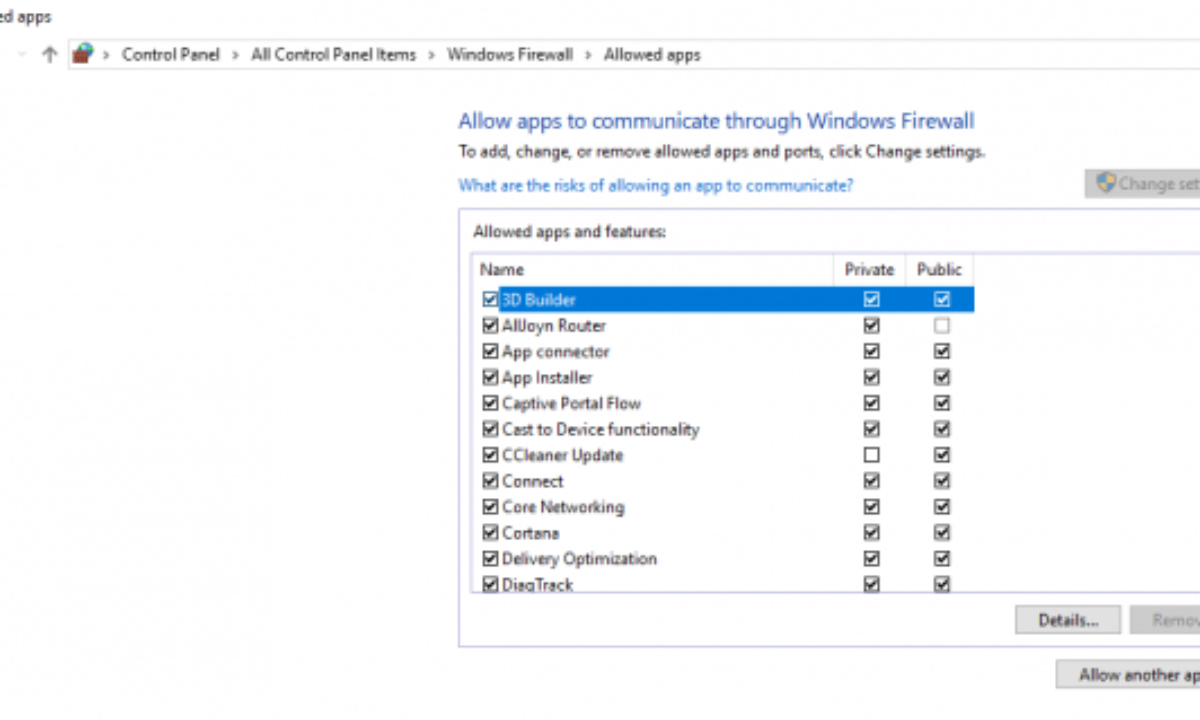Uncheck Public for Captive Portal Flow
This screenshot has height=720, width=1200.
pos(941,403)
